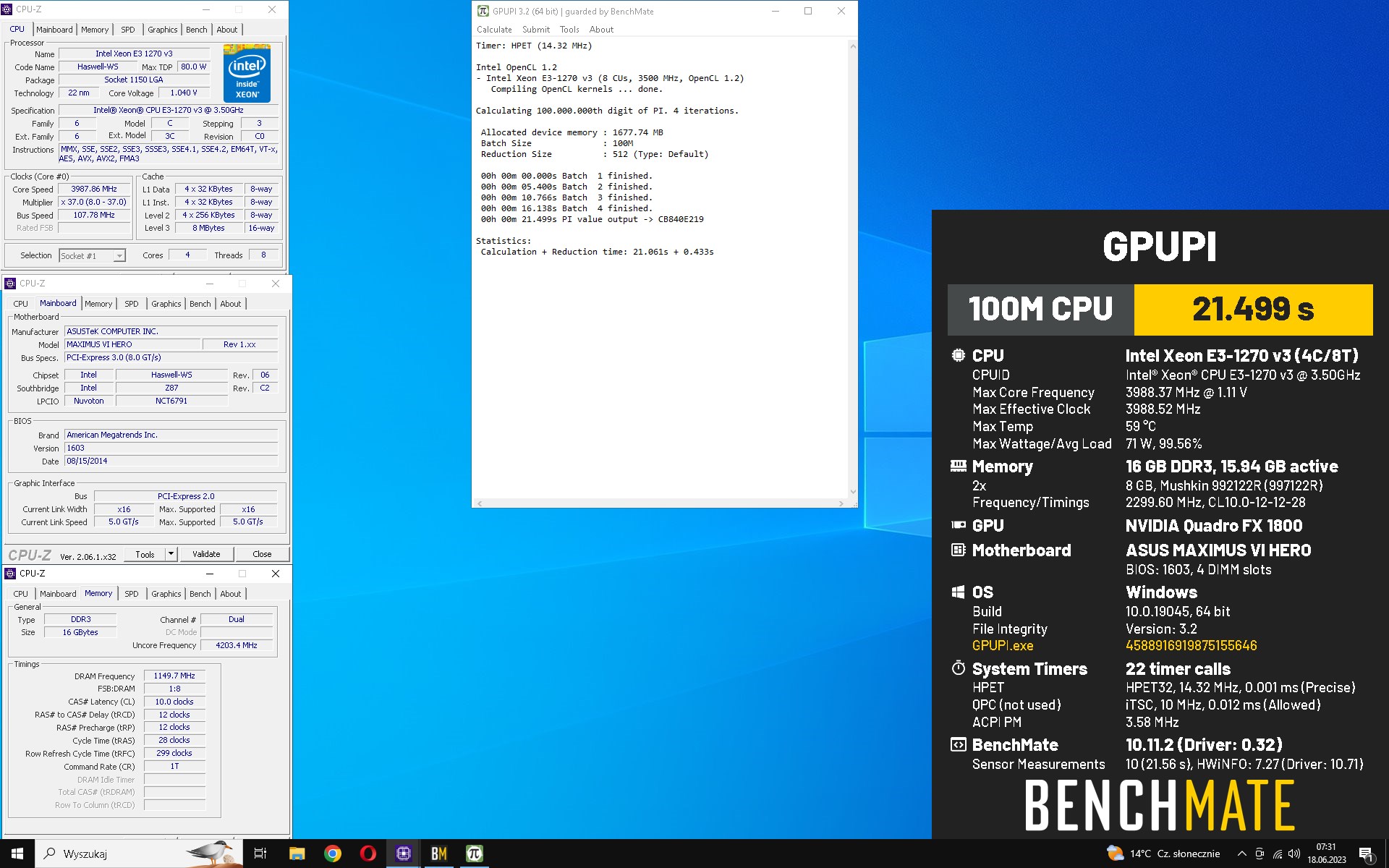Image resolution: width=1389 pixels, height=868 pixels.
Task: Switch to CPU-Z via taskbar icon
Action: tap(403, 854)
